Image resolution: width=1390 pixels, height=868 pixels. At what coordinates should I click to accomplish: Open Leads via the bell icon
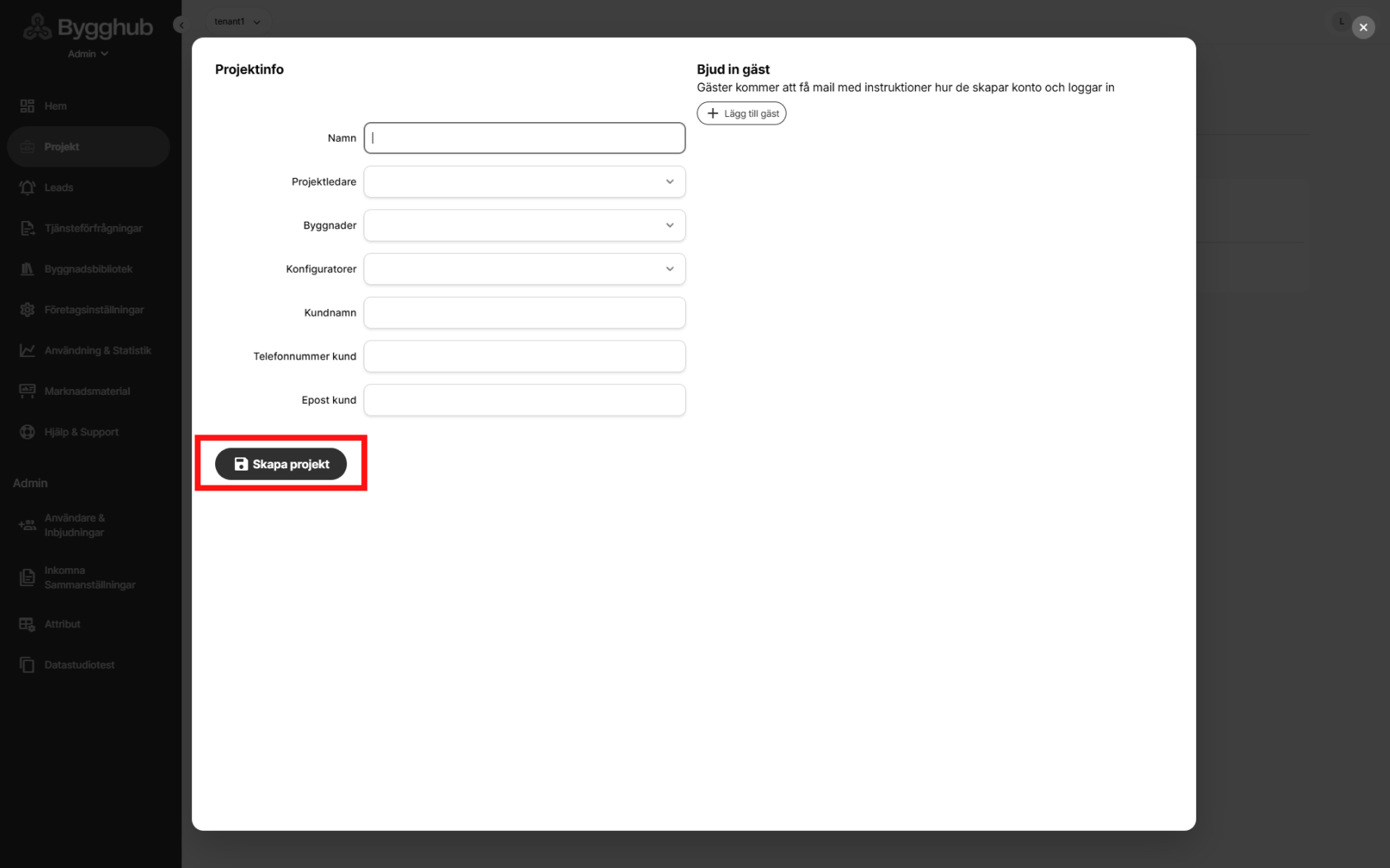tap(27, 187)
